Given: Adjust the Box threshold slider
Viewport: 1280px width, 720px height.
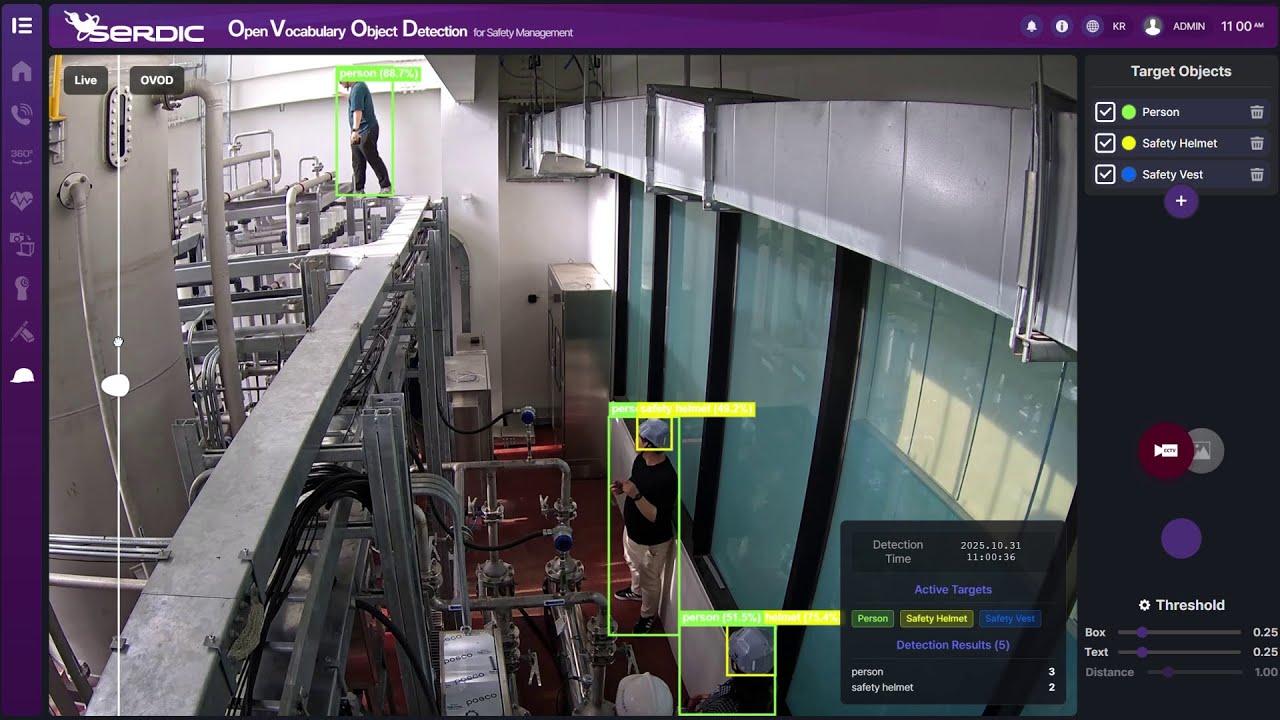Looking at the screenshot, I should coord(1180,632).
